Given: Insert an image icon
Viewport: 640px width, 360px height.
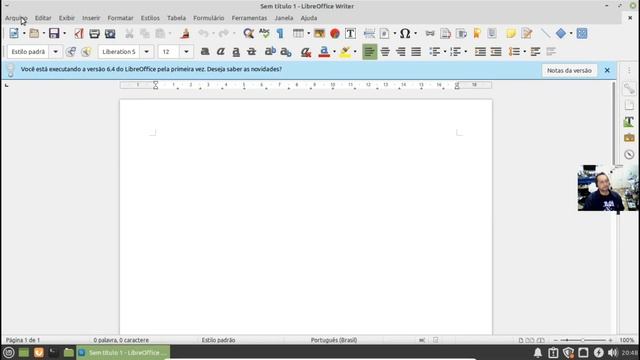Looking at the screenshot, I should click(319, 33).
